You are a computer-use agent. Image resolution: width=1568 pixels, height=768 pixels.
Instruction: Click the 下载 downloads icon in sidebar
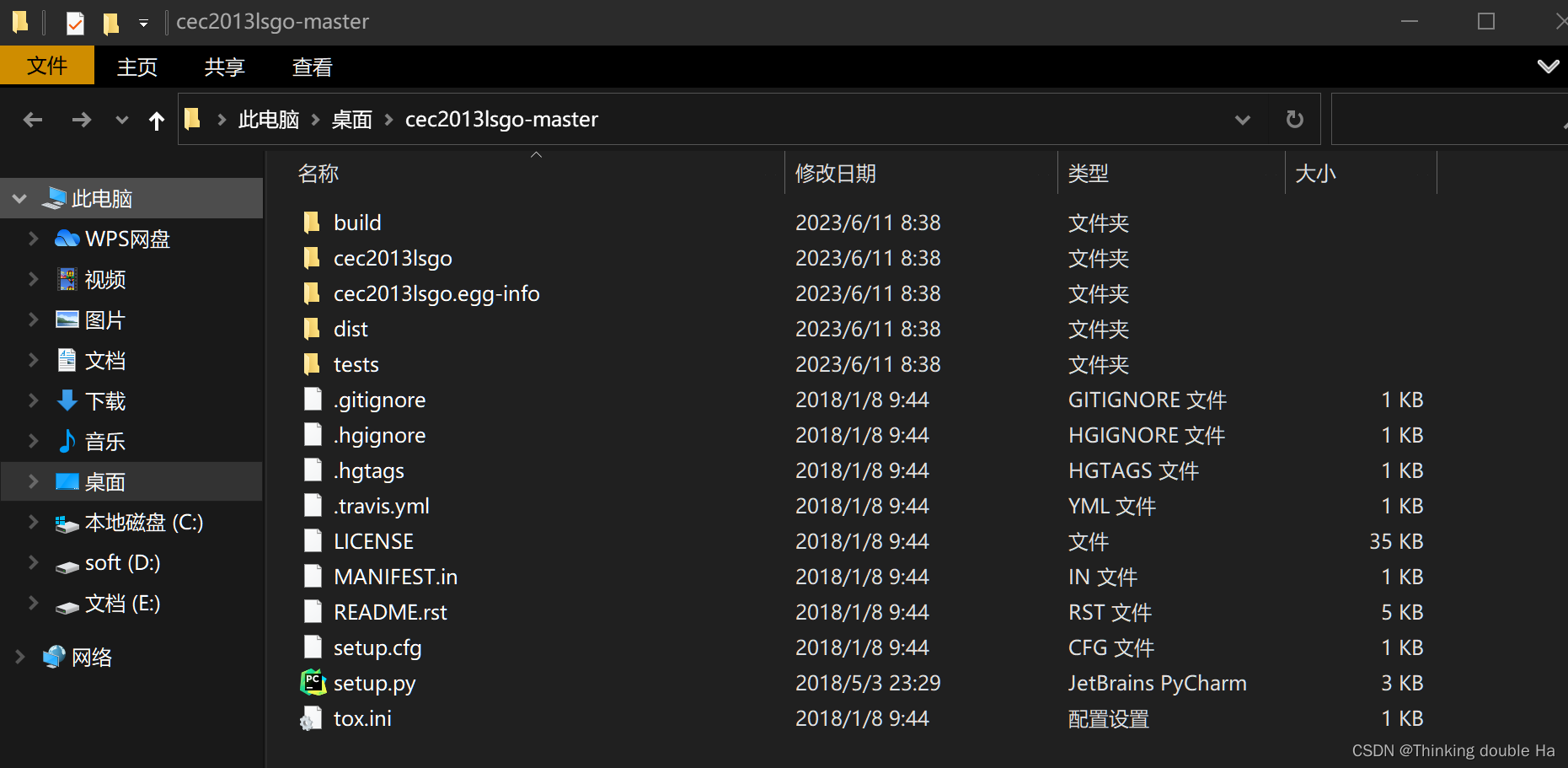pyautogui.click(x=67, y=400)
